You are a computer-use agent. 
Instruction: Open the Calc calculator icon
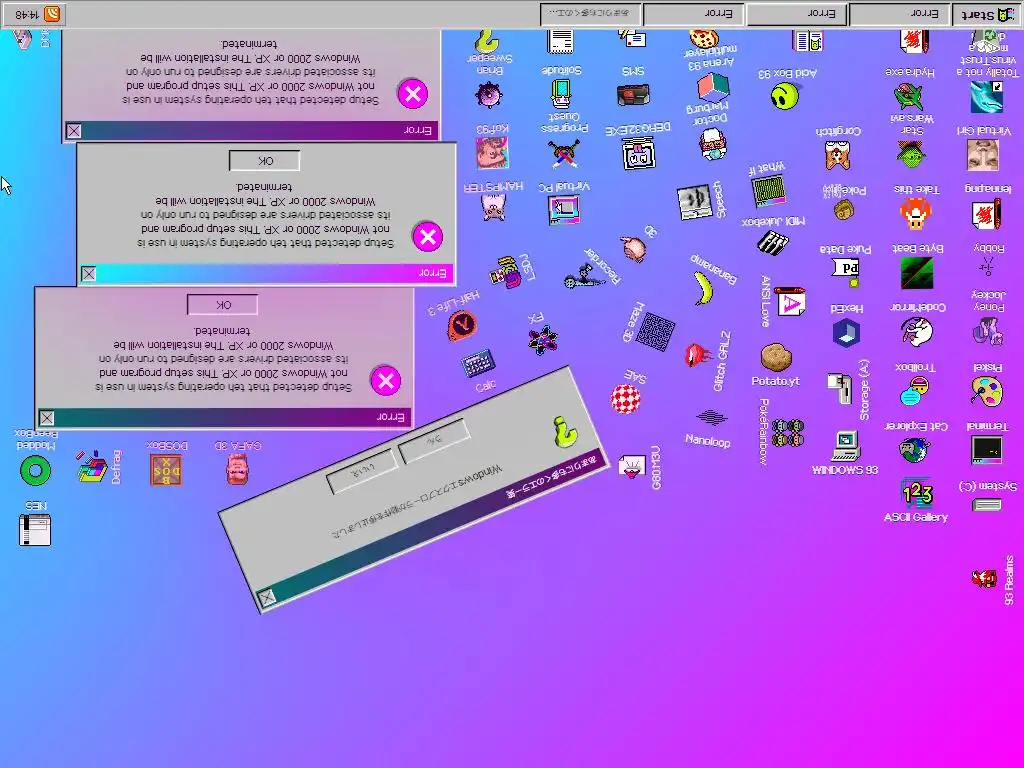[478, 364]
